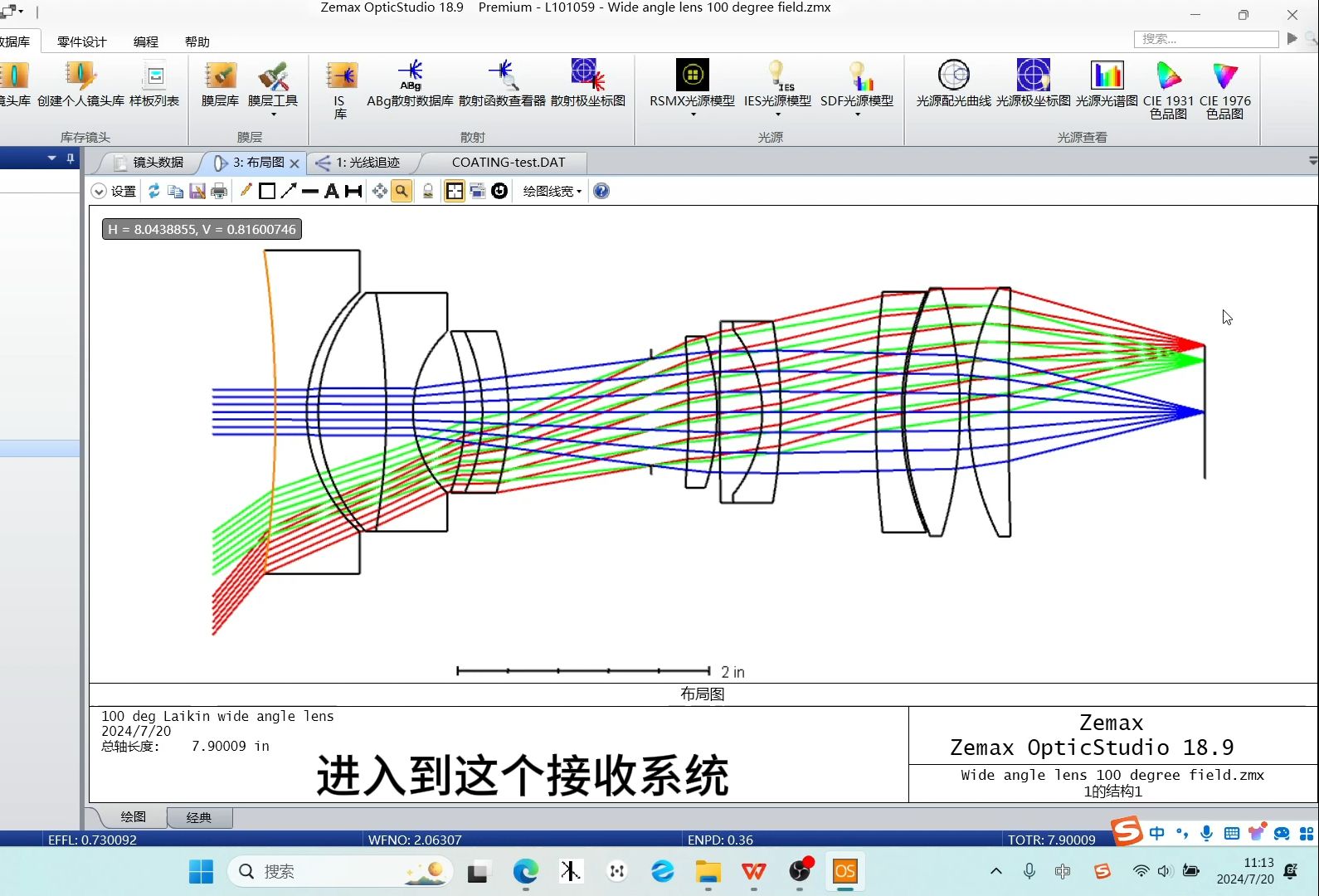1319x896 pixels.
Task: Close the 3: 布局图 tab
Action: point(294,163)
